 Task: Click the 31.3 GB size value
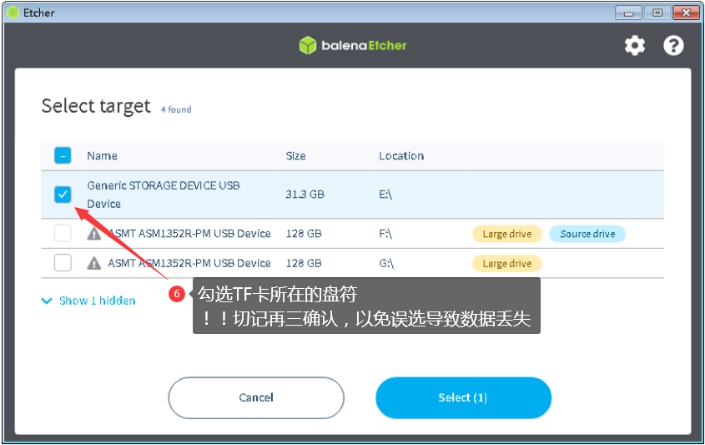tap(305, 194)
